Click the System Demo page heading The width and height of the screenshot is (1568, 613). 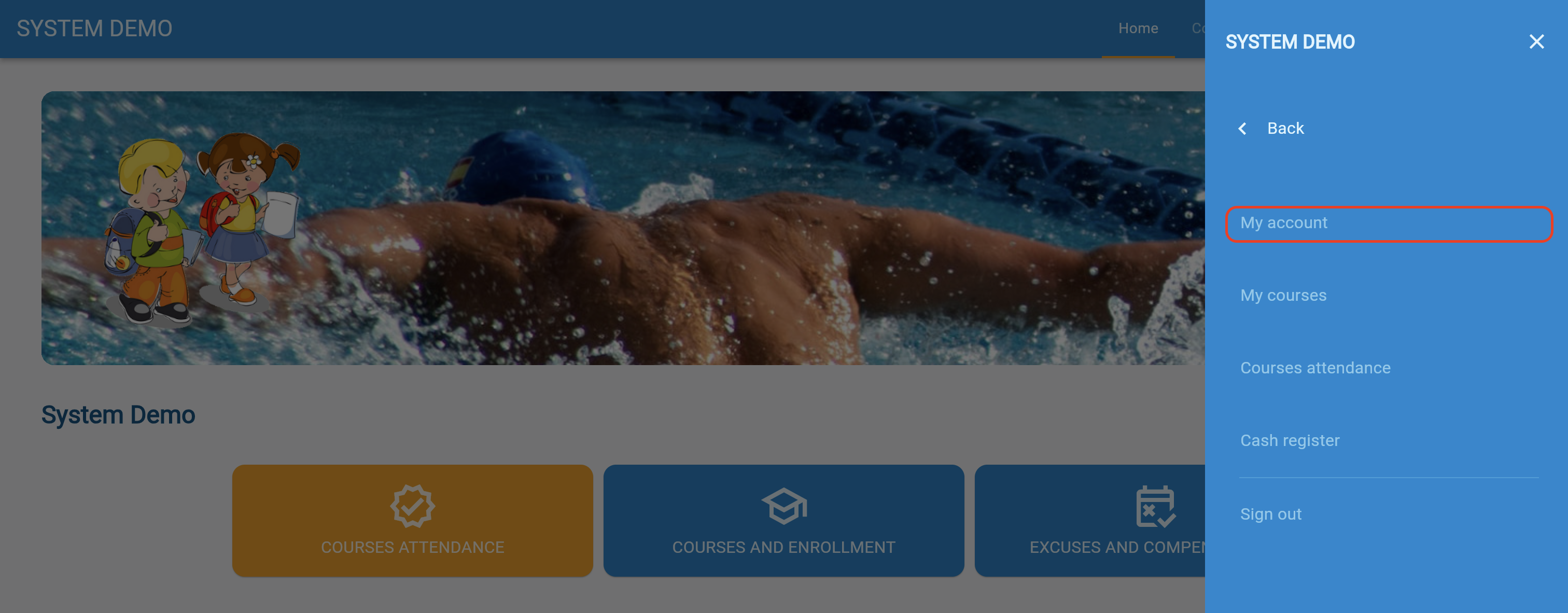(118, 415)
